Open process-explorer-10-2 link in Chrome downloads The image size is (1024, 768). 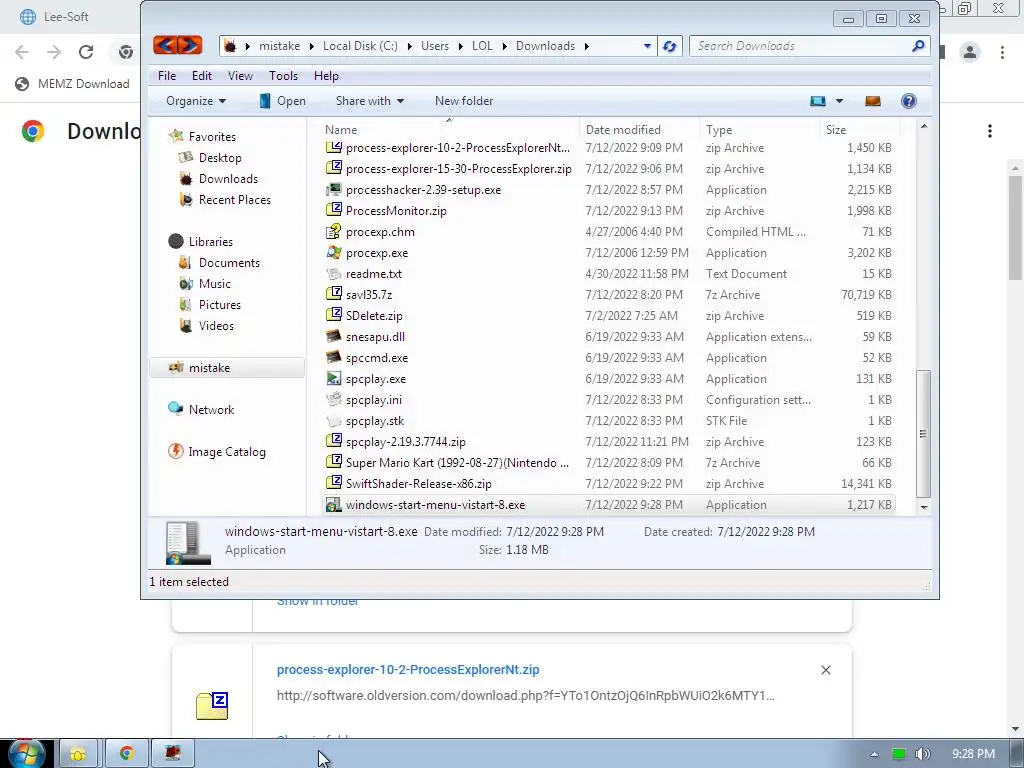408,669
